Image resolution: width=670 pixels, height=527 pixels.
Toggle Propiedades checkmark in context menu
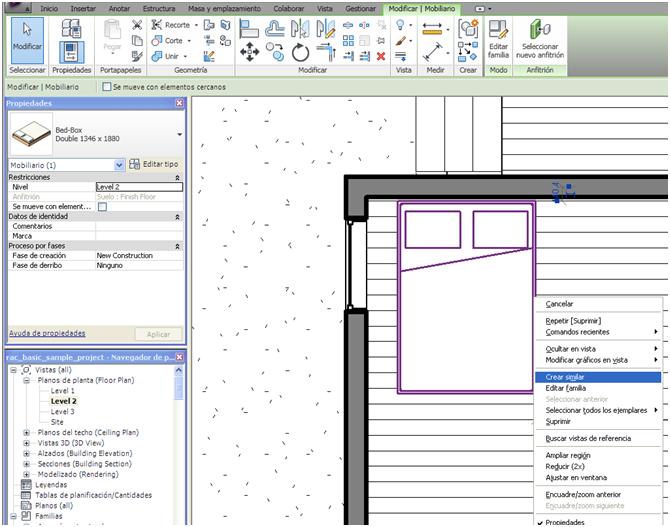point(541,521)
